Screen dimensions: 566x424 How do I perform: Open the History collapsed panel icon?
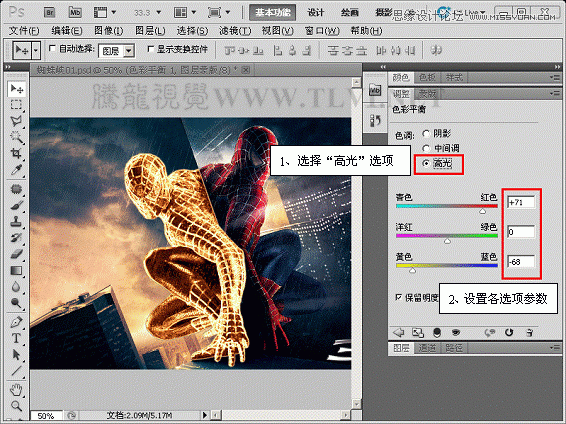pyautogui.click(x=375, y=120)
